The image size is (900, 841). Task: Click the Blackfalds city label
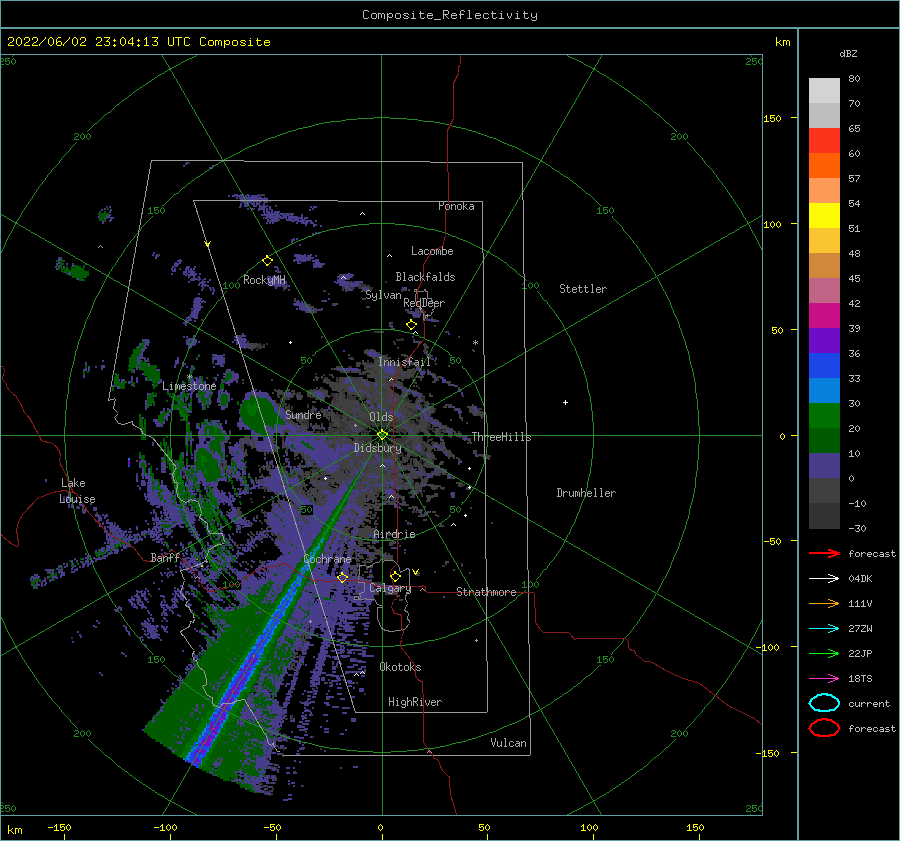coord(425,277)
